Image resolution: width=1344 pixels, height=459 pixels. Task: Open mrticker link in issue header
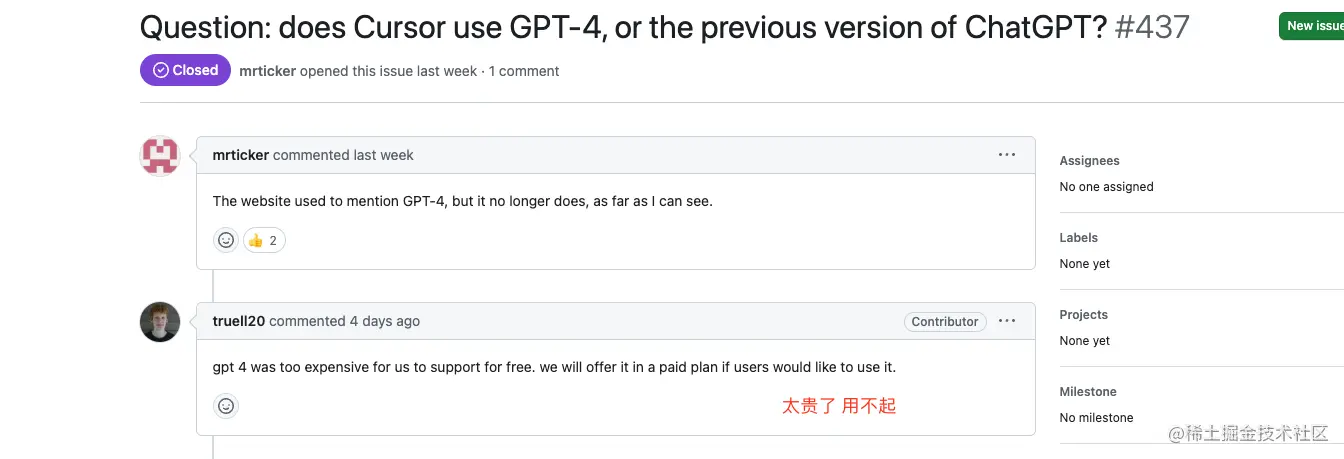pyautogui.click(x=267, y=71)
